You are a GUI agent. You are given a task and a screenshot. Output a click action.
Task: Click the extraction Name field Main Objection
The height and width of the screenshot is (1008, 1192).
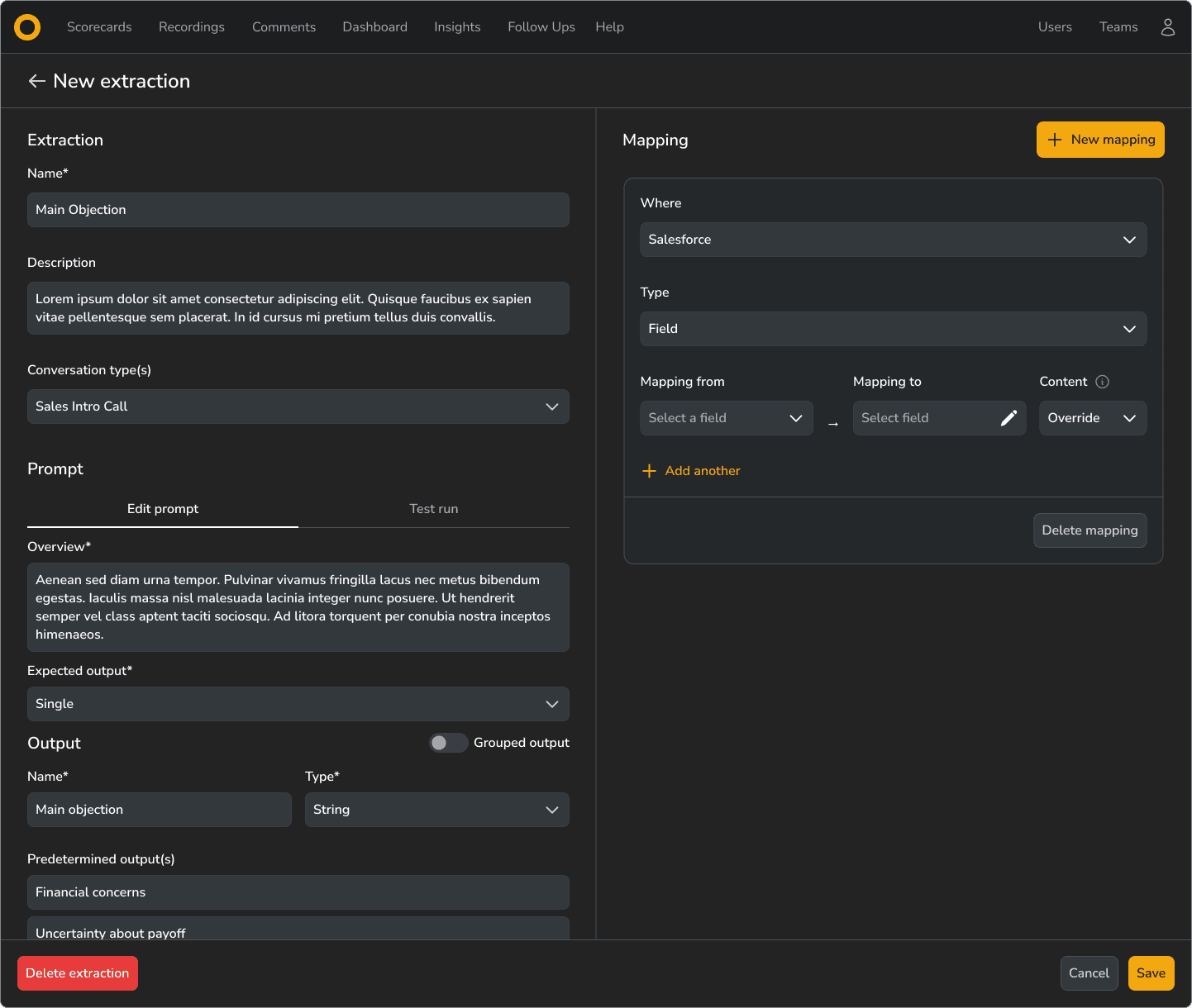(x=298, y=210)
